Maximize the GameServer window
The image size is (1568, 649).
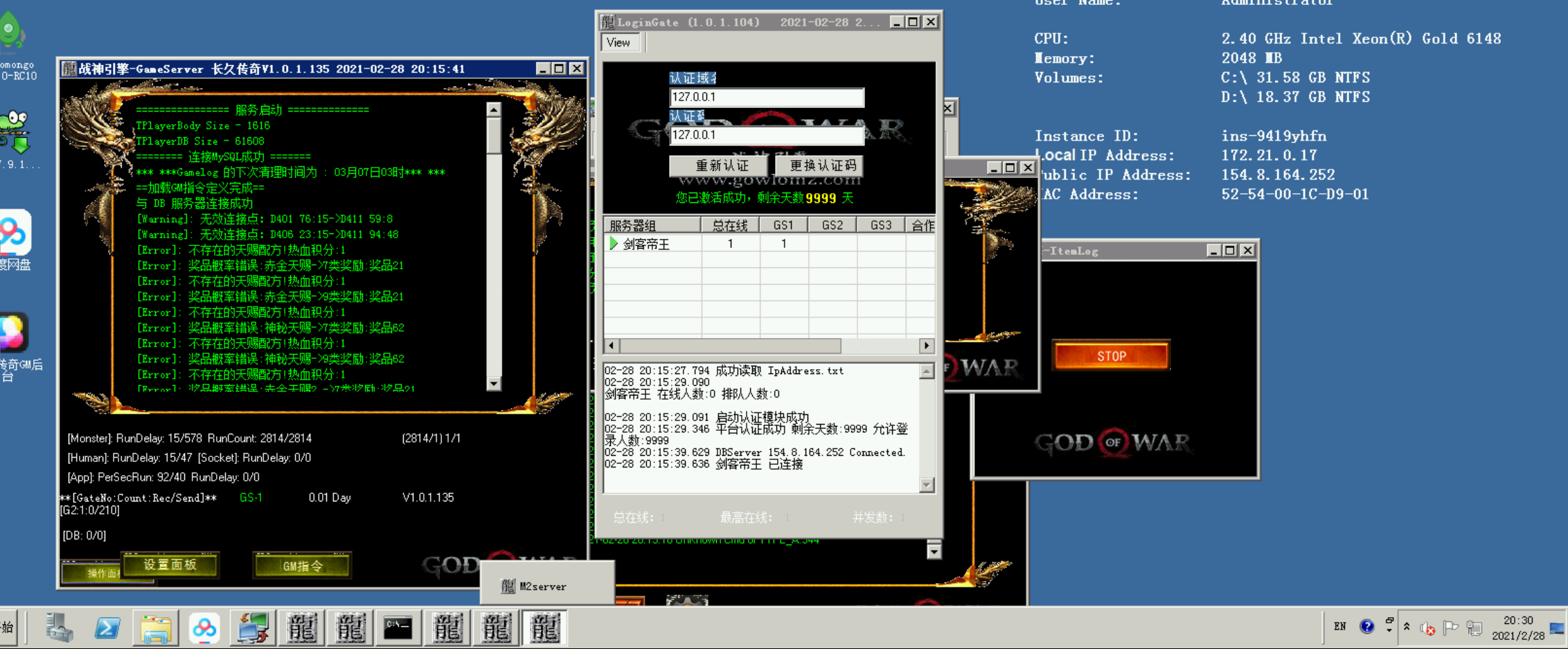click(x=559, y=69)
